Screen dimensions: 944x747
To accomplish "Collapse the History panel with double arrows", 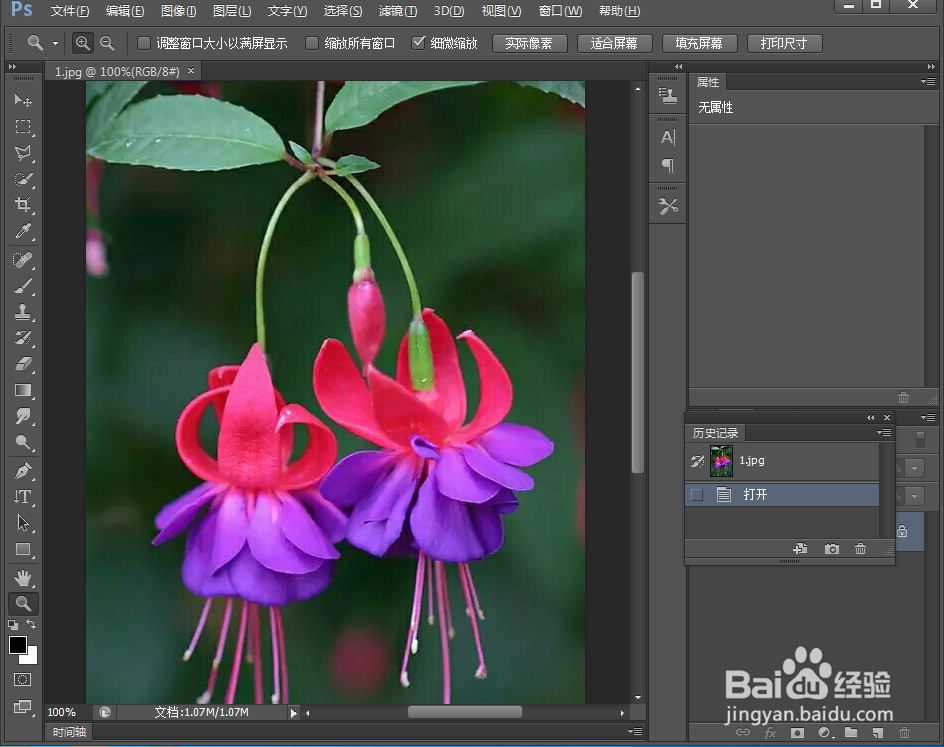I will [871, 417].
